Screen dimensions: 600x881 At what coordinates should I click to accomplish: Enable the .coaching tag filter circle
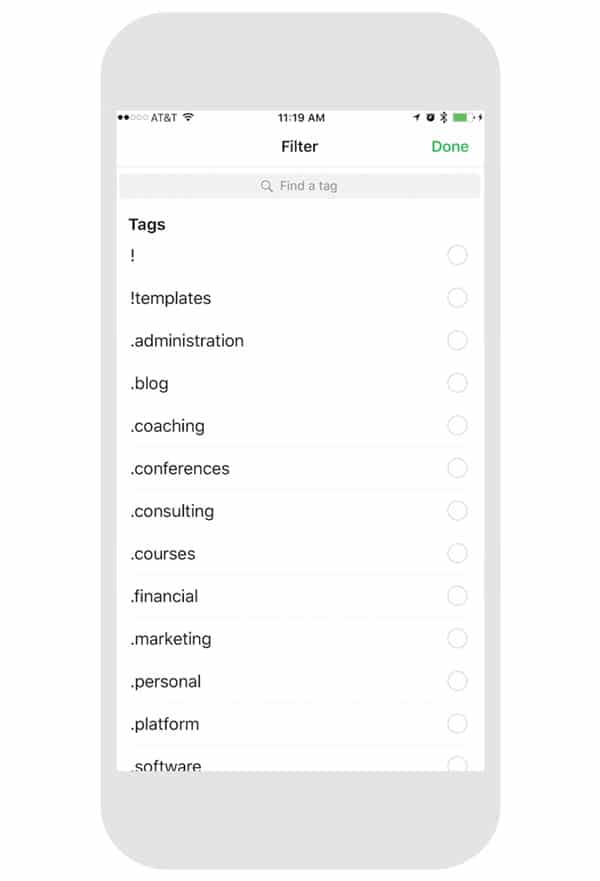coord(457,426)
